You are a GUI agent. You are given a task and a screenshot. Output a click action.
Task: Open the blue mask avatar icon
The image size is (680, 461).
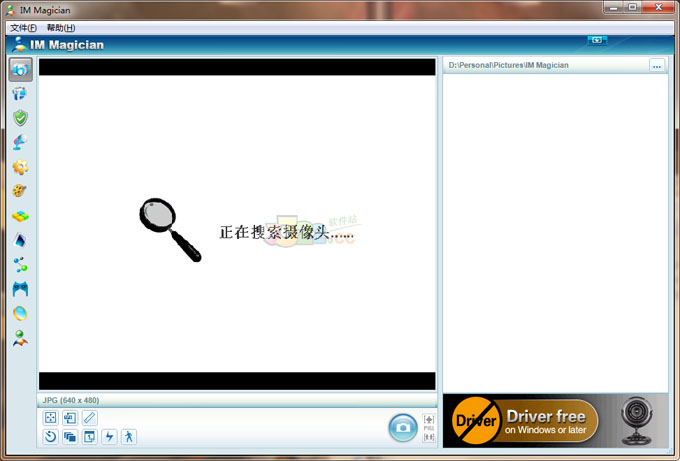tap(20, 289)
